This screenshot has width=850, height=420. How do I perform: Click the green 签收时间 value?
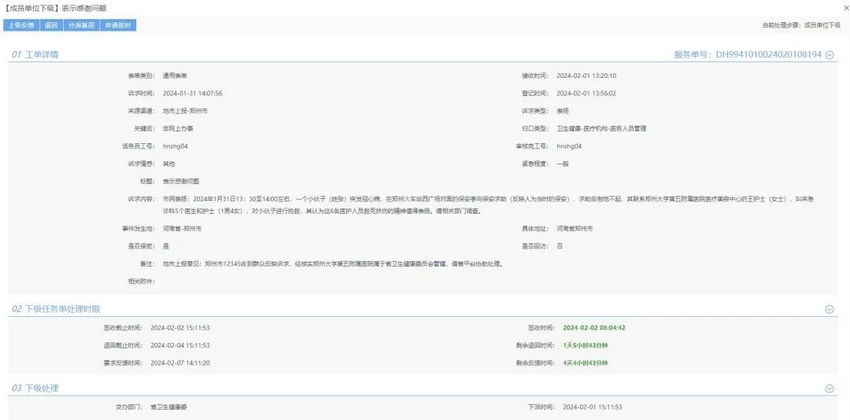point(596,327)
